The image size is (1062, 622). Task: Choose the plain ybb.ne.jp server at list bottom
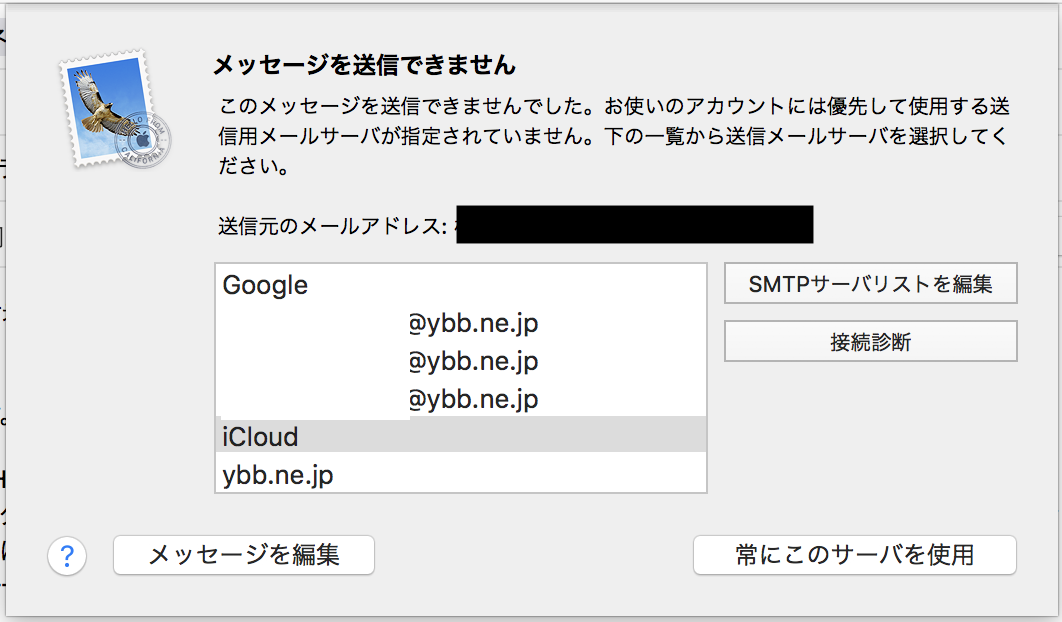277,475
